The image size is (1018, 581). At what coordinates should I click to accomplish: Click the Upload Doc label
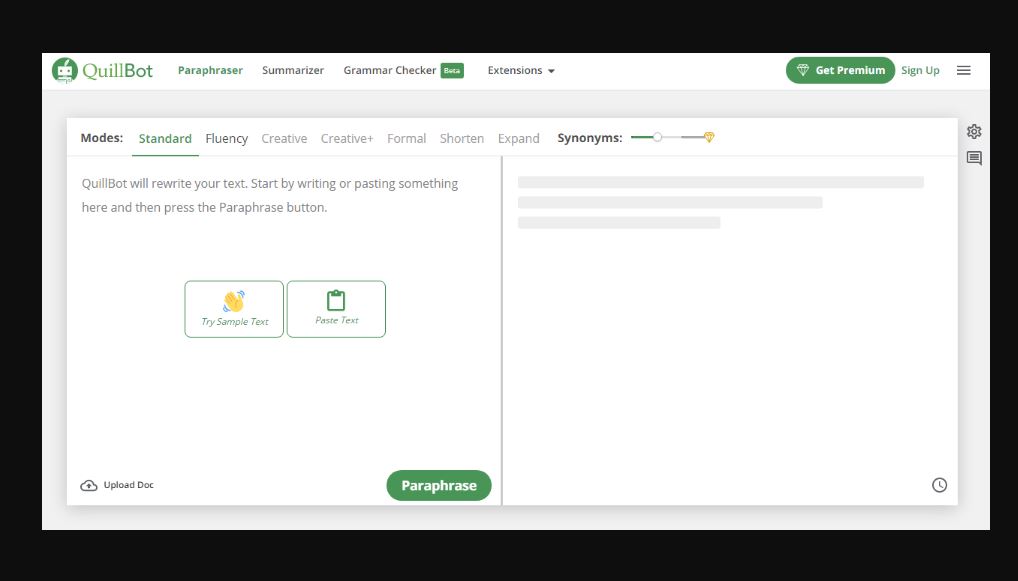coord(129,485)
